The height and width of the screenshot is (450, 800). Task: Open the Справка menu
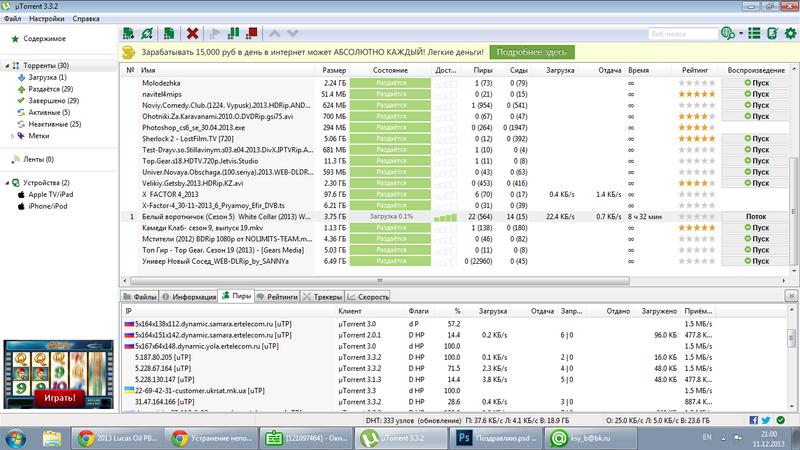coord(86,19)
